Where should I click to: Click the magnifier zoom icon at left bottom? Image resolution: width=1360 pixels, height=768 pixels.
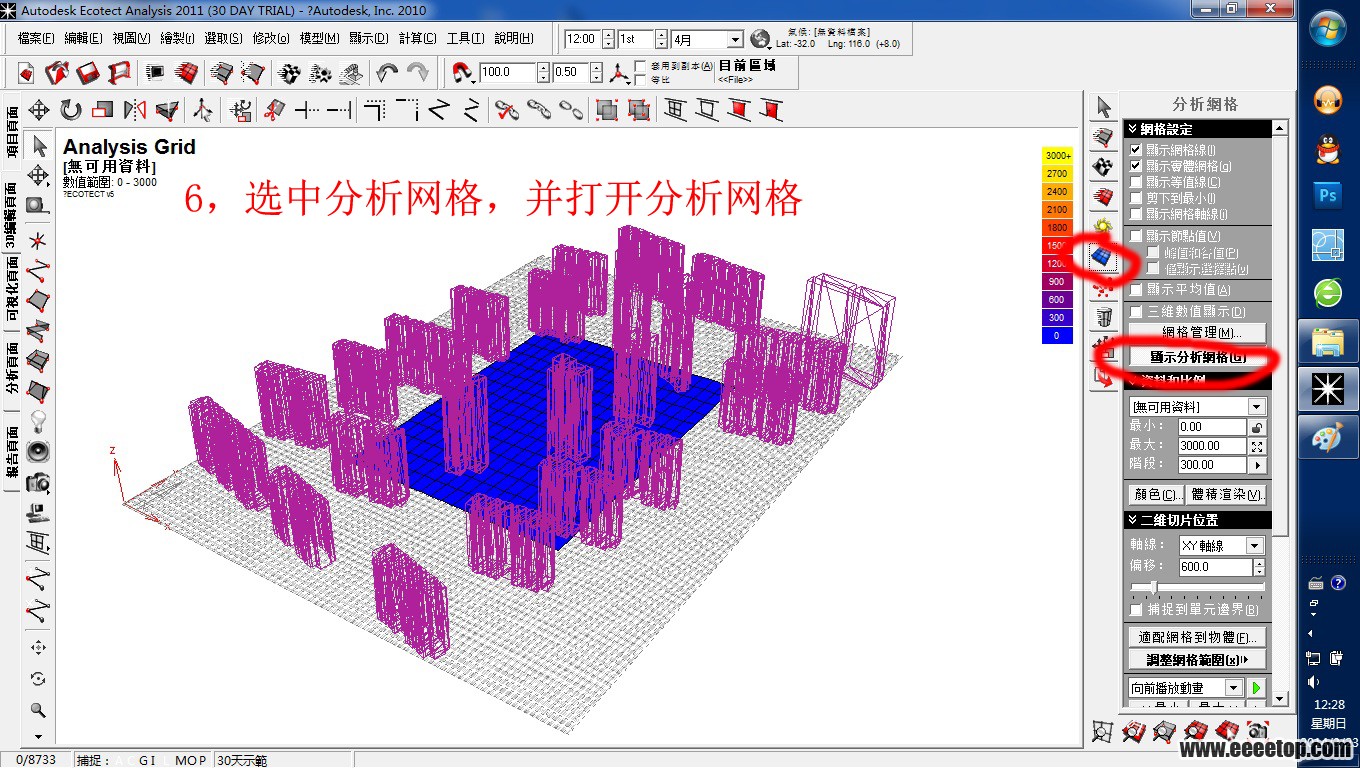39,710
